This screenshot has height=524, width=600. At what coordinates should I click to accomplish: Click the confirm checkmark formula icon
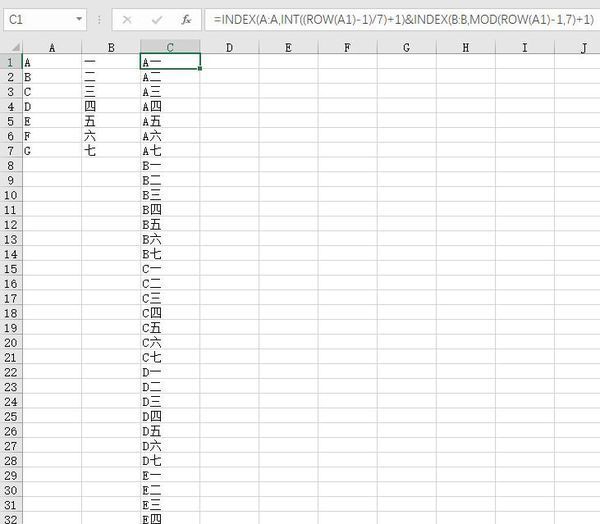157,20
